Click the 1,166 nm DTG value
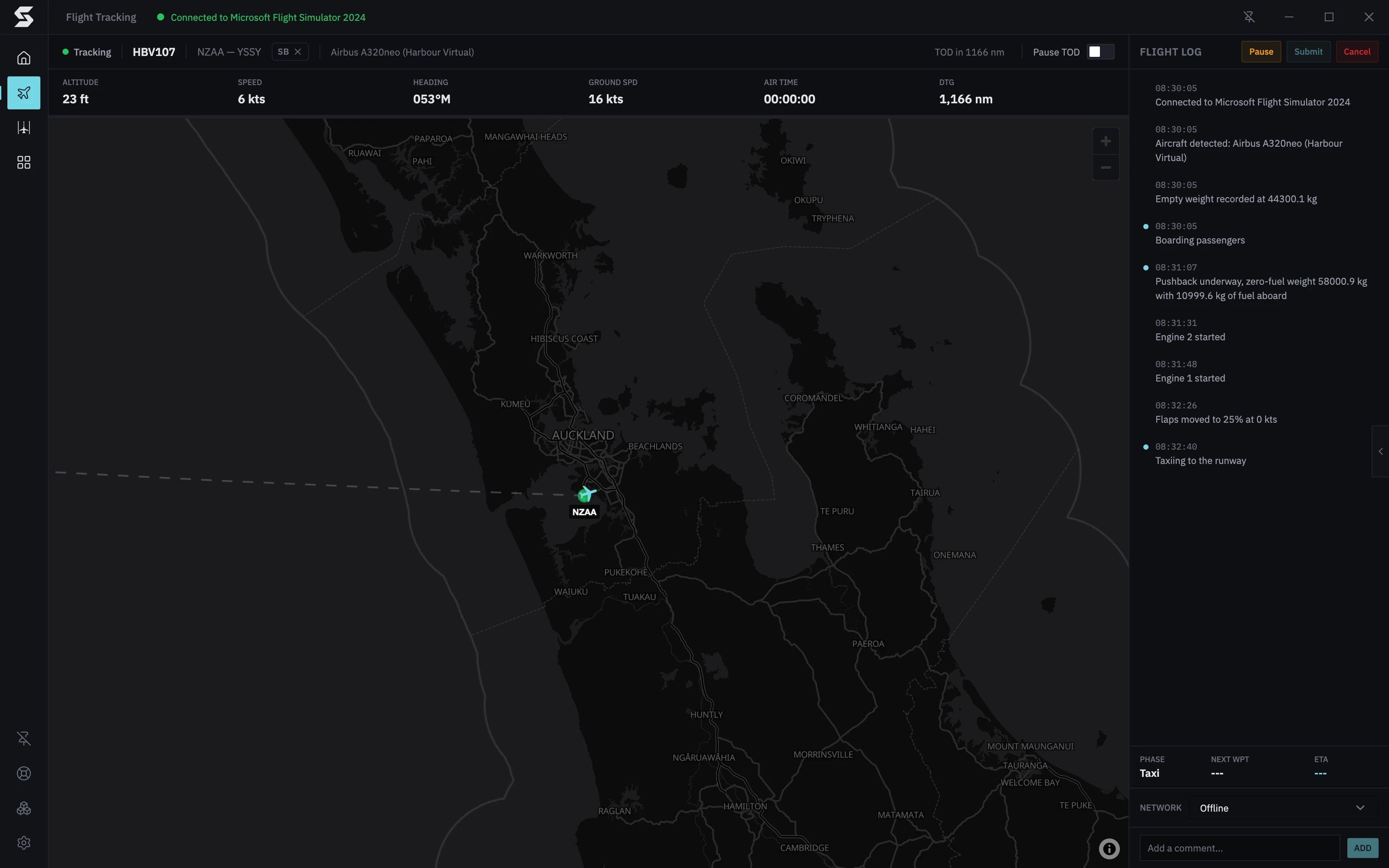The image size is (1389, 868). tap(965, 99)
